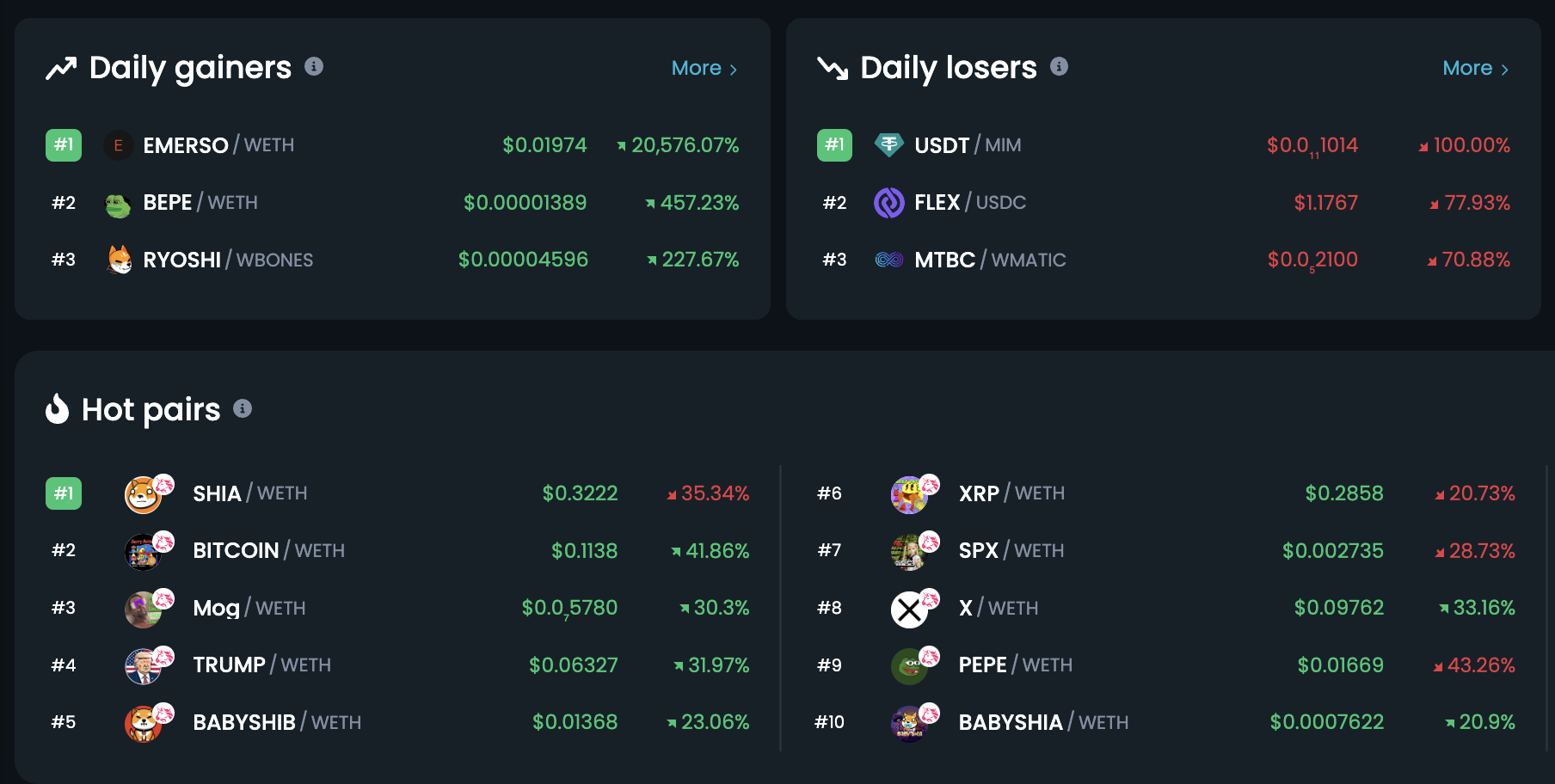Select the EMERSO / WETH gainer pair
The height and width of the screenshot is (784, 1555).
[392, 145]
